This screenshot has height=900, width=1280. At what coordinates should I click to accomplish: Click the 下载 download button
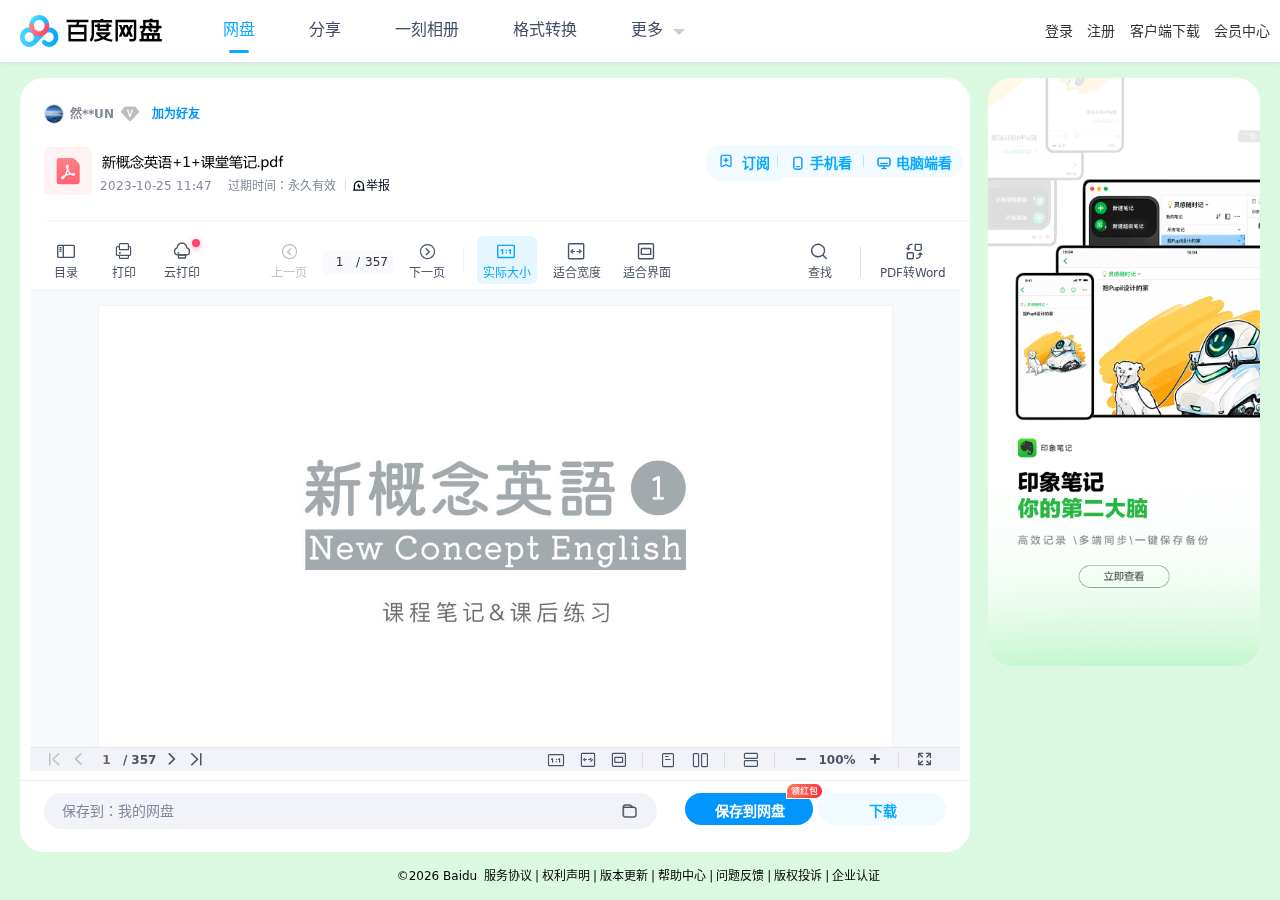pos(882,810)
